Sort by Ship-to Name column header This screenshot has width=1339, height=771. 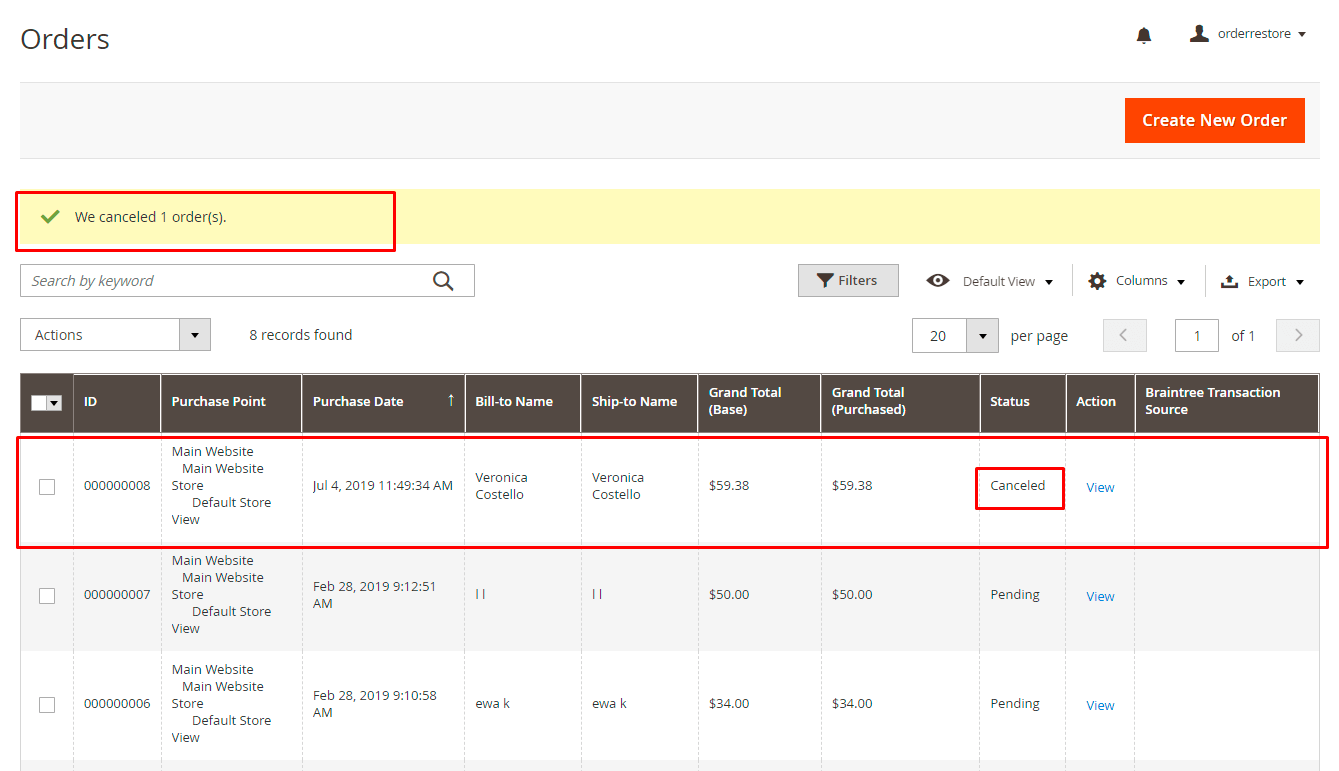click(639, 402)
